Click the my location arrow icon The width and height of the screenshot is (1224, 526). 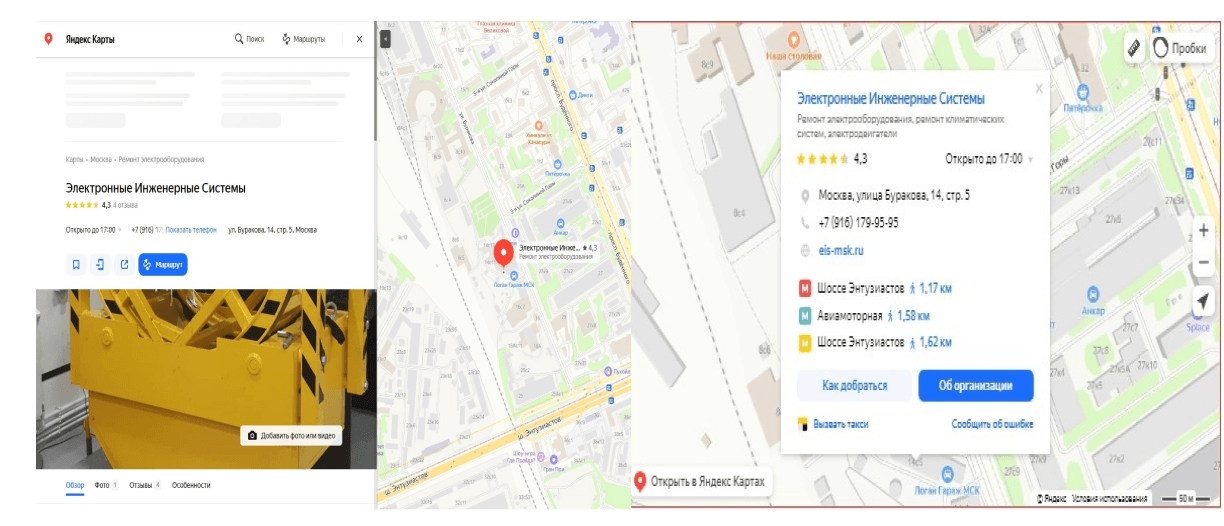1203,301
